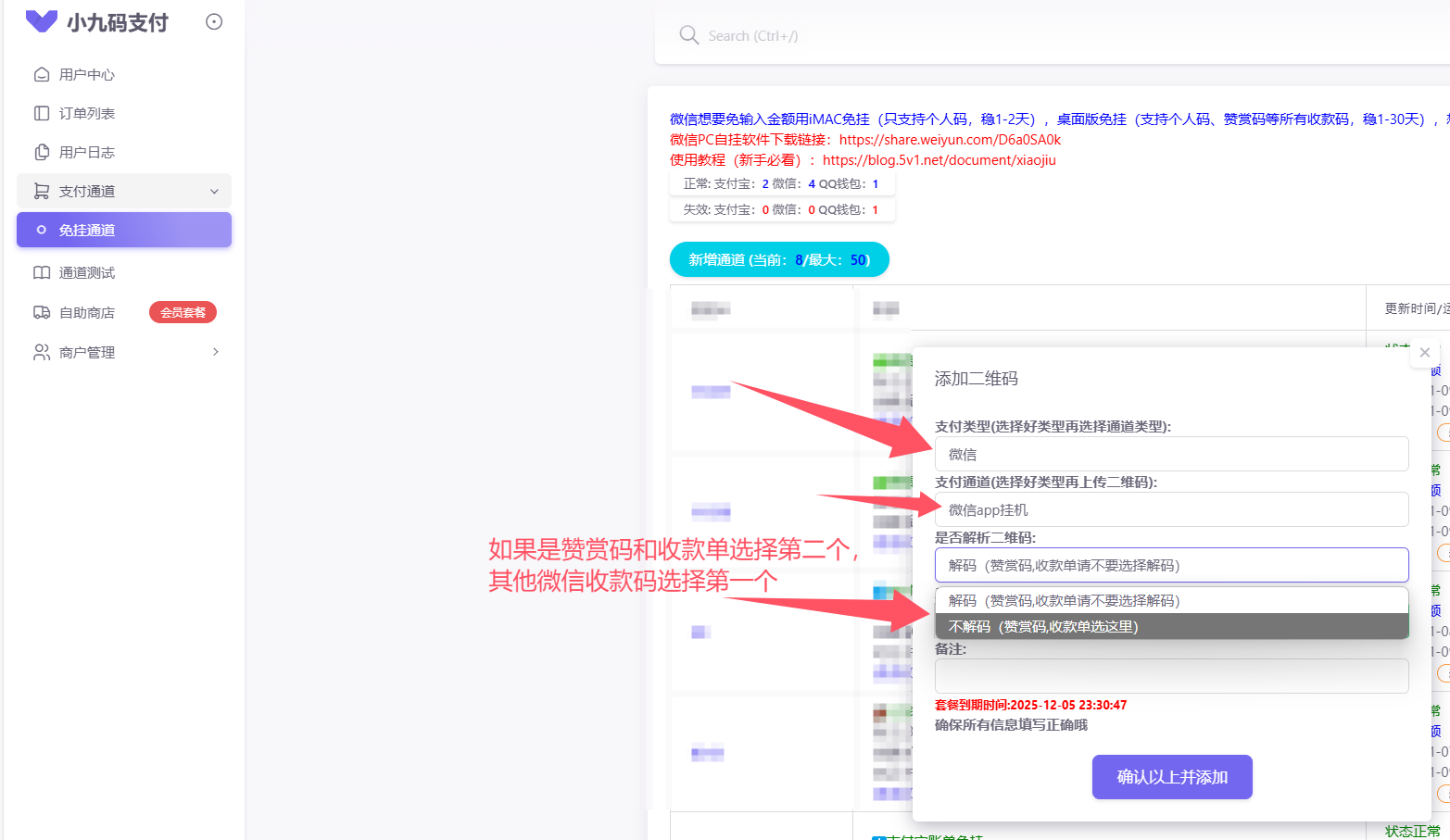
Task: Click the 新增通道 button
Action: click(779, 259)
